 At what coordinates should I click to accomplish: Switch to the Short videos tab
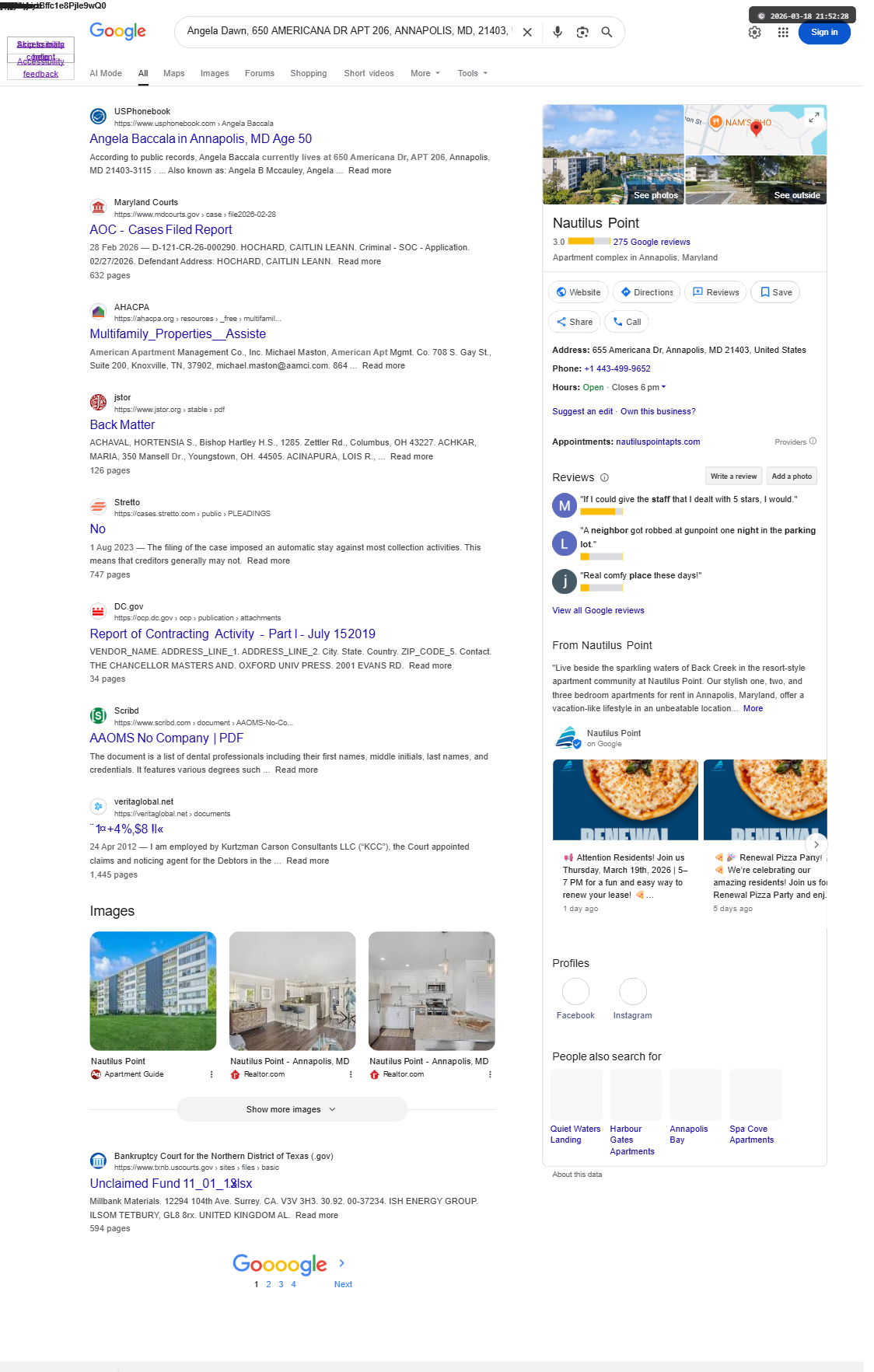coord(369,73)
